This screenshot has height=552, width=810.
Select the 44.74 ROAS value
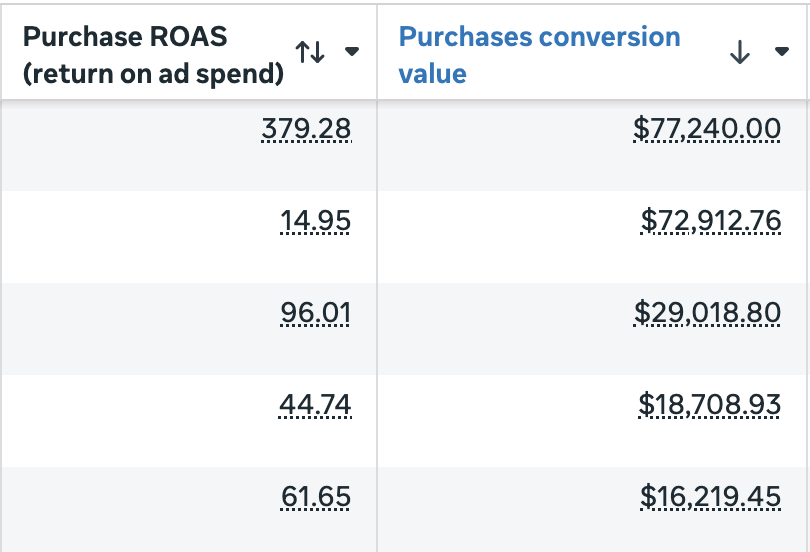pyautogui.click(x=315, y=405)
